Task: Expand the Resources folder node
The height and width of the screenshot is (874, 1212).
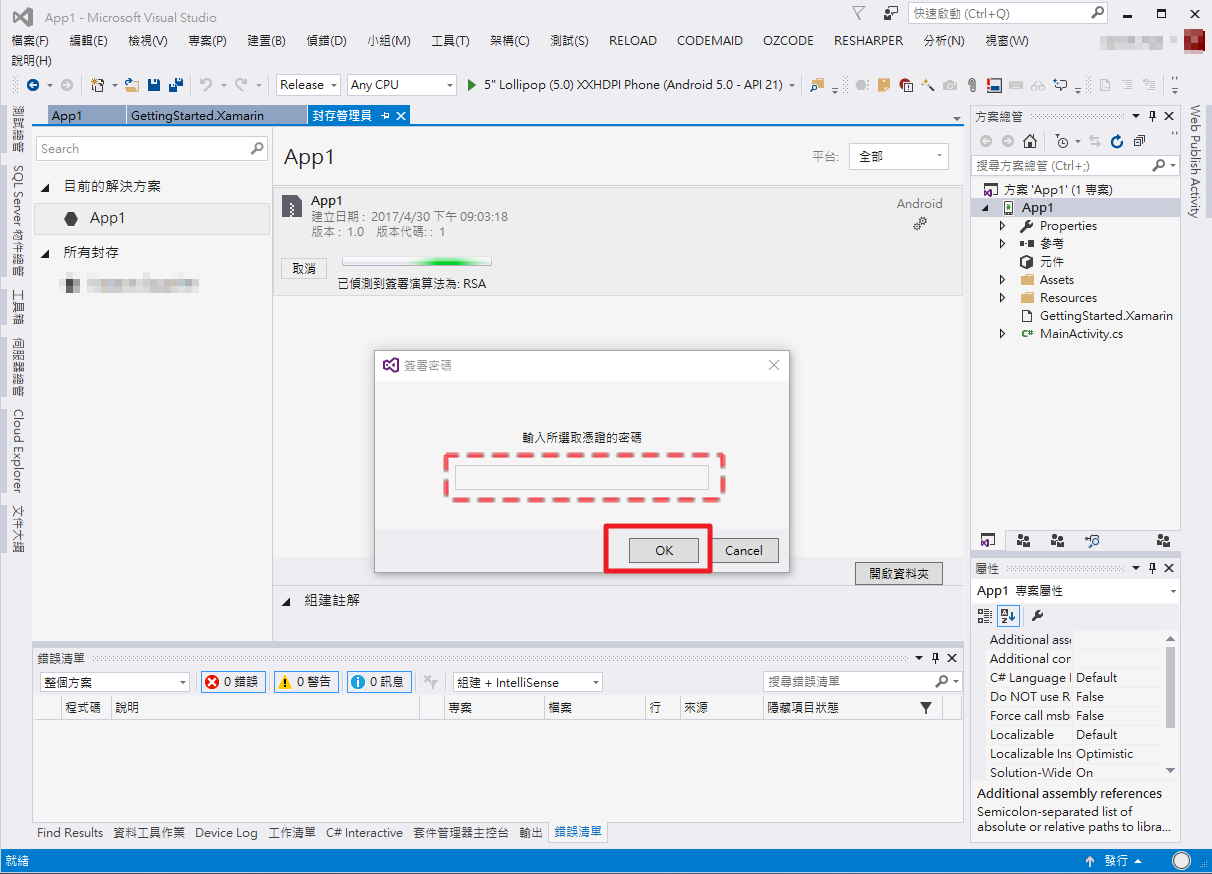Action: coord(1003,298)
